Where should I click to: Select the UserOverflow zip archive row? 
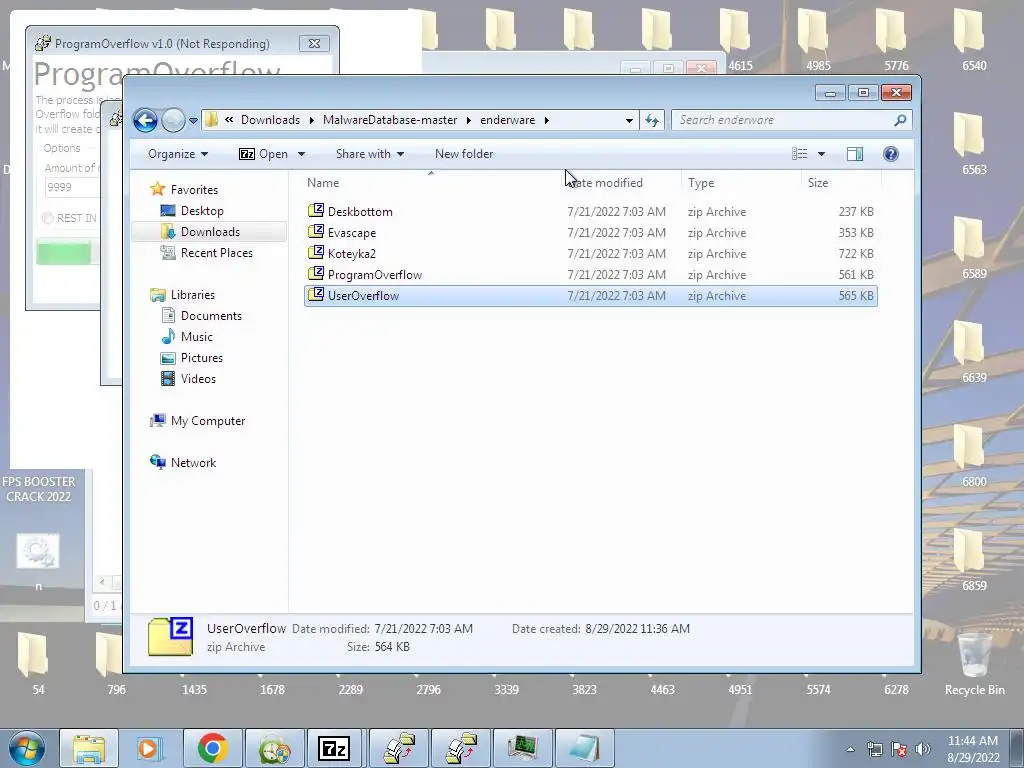pos(591,296)
